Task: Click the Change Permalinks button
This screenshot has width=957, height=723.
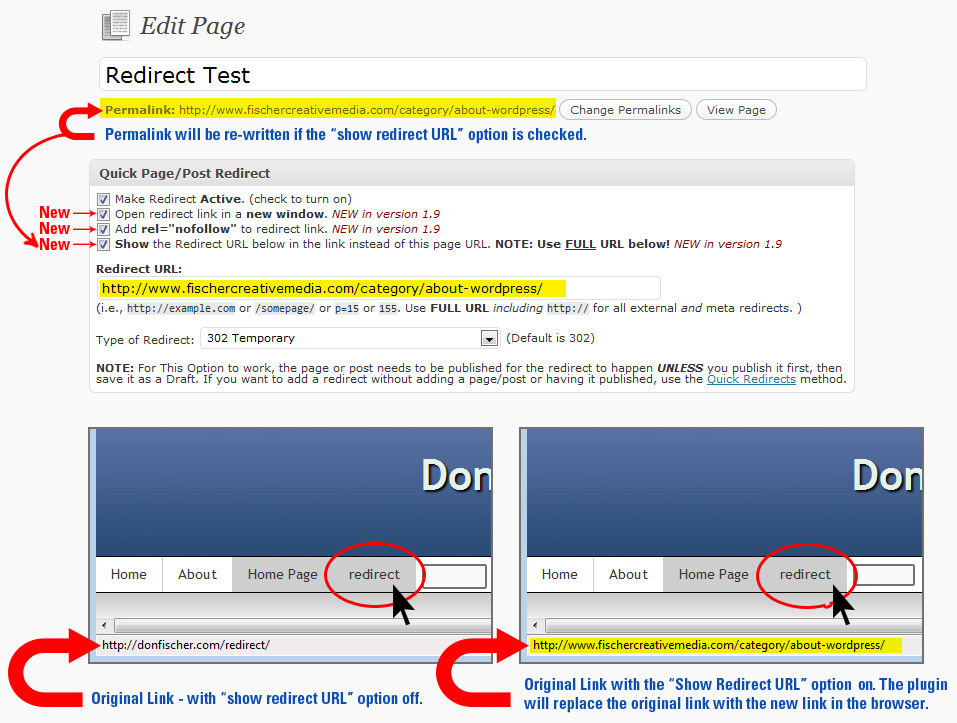Action: 625,110
